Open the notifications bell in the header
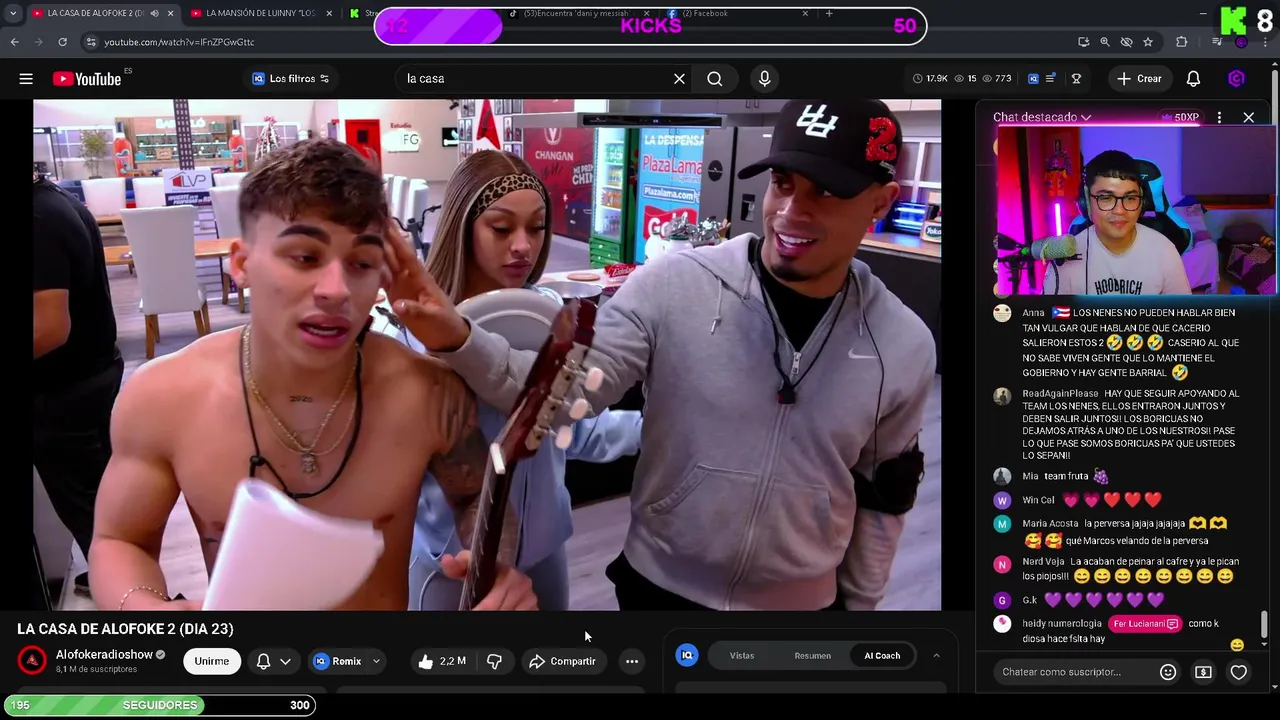Image resolution: width=1280 pixels, height=720 pixels. point(1193,79)
